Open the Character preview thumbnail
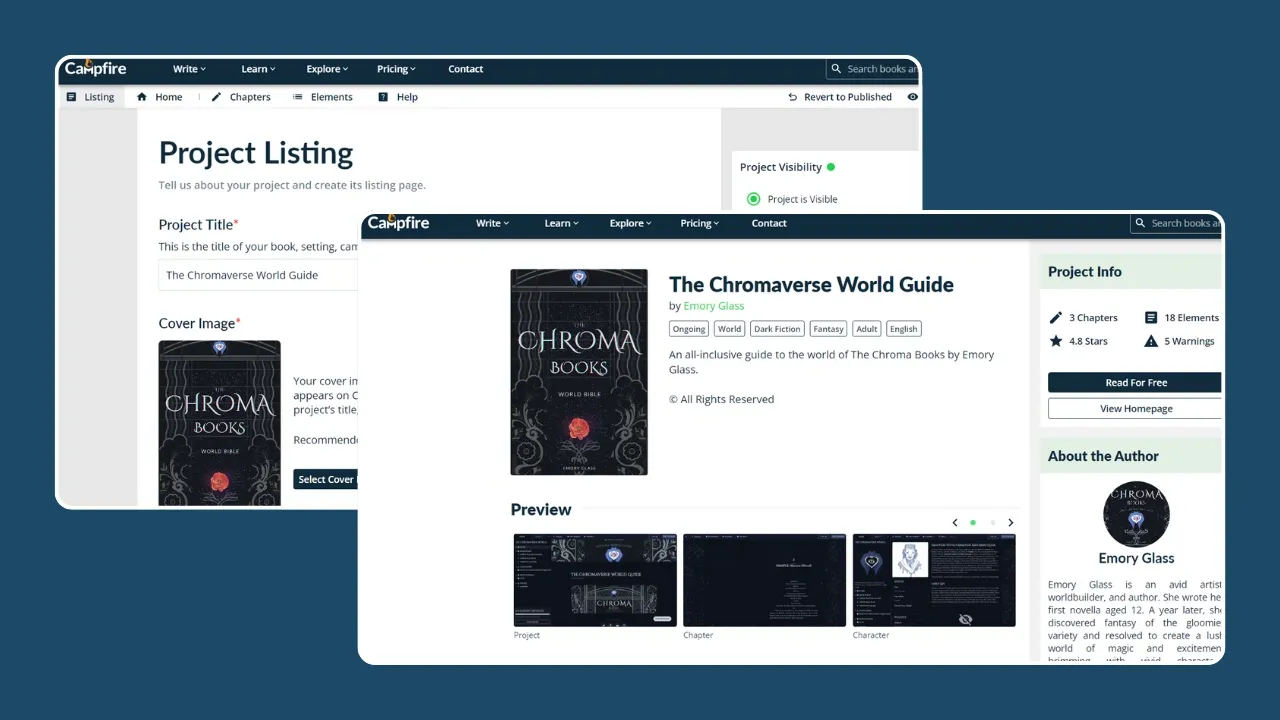 pyautogui.click(x=933, y=580)
